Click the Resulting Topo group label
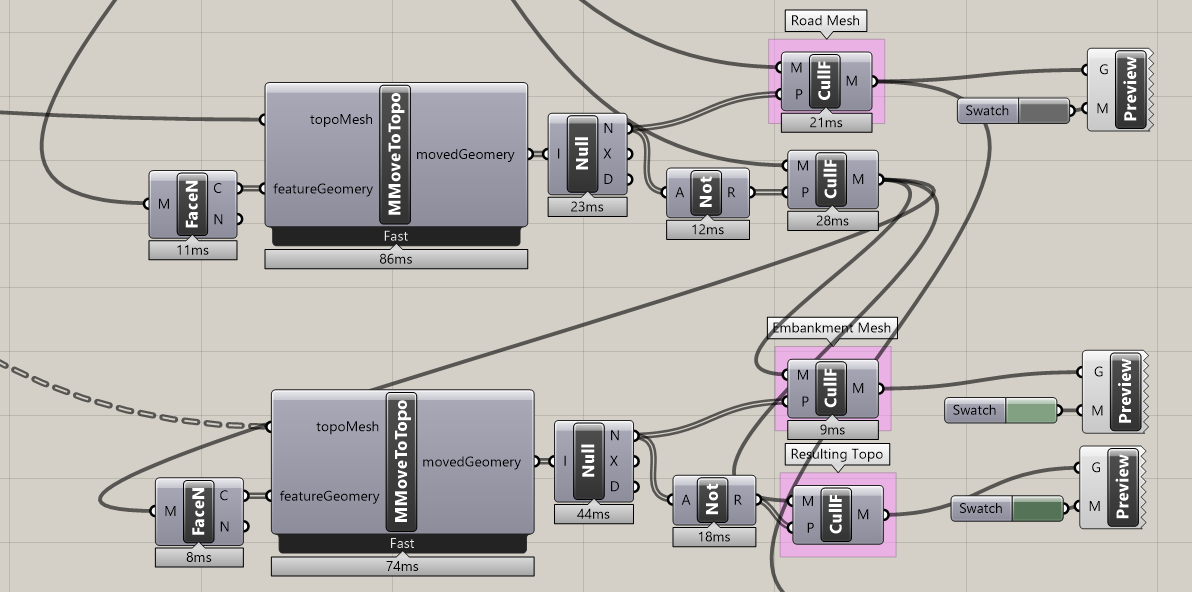 [836, 454]
